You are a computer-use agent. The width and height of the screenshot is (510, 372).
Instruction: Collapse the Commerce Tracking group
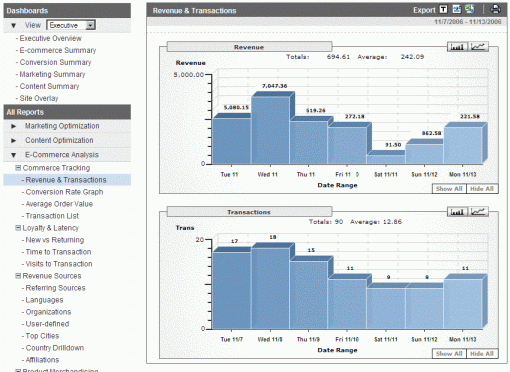click(x=18, y=168)
